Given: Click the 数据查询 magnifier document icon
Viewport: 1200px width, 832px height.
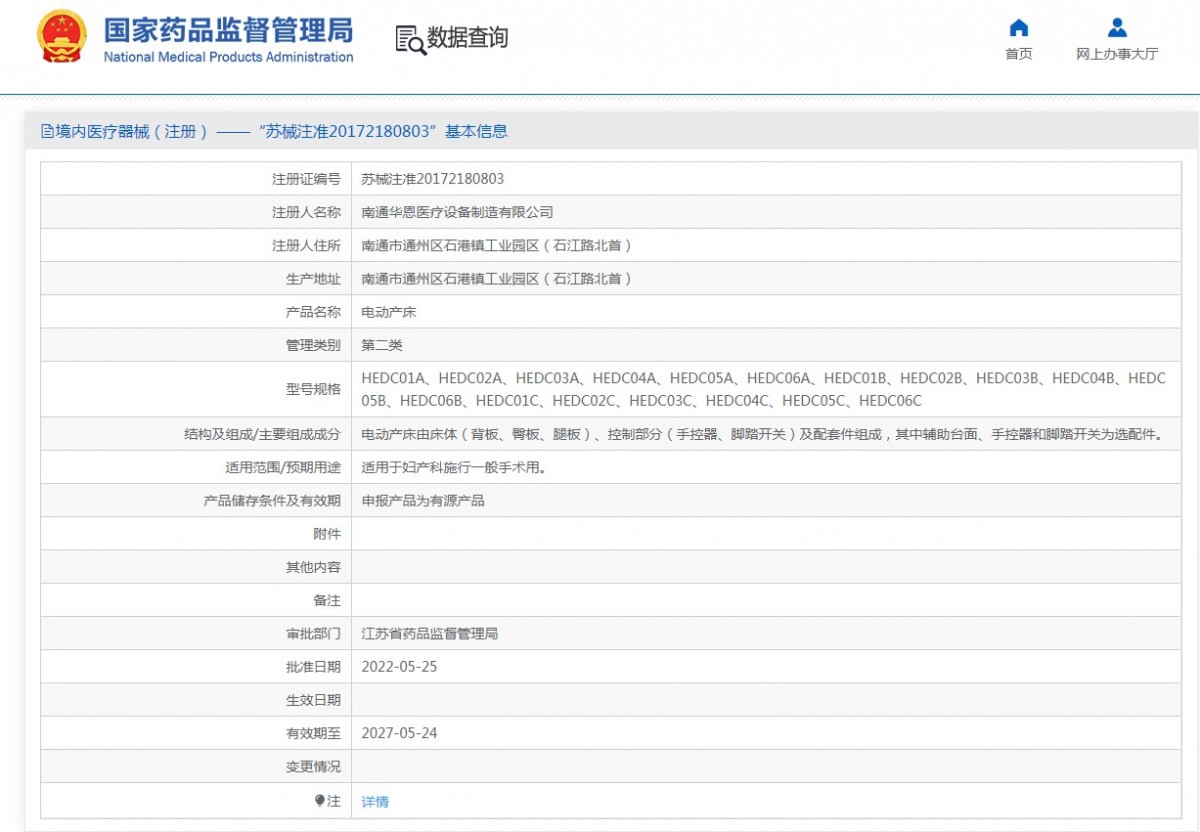Looking at the screenshot, I should (410, 40).
